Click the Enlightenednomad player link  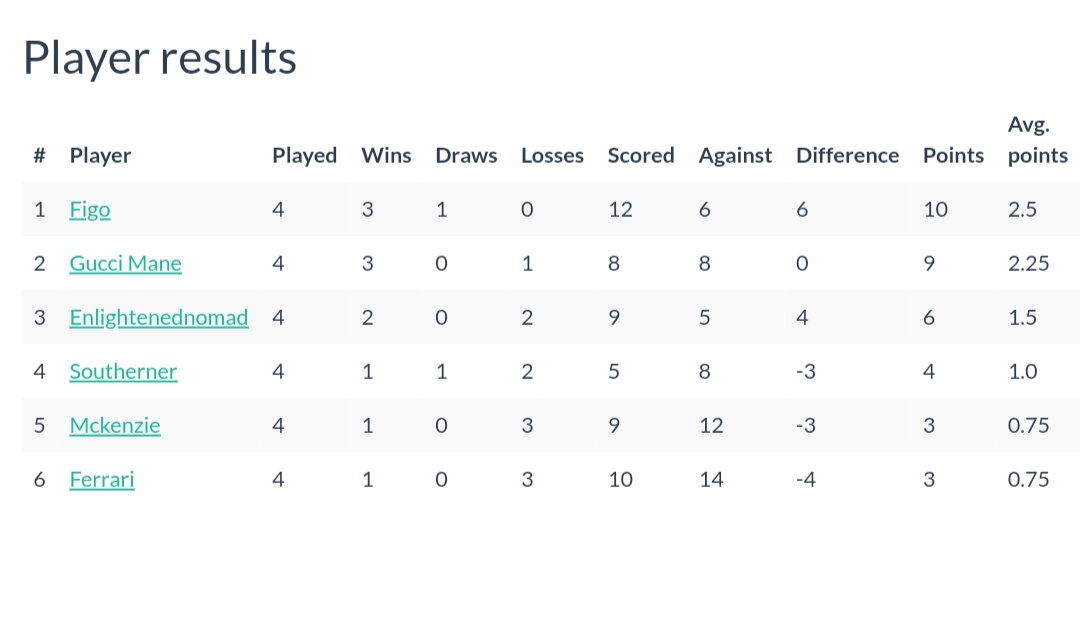(158, 318)
